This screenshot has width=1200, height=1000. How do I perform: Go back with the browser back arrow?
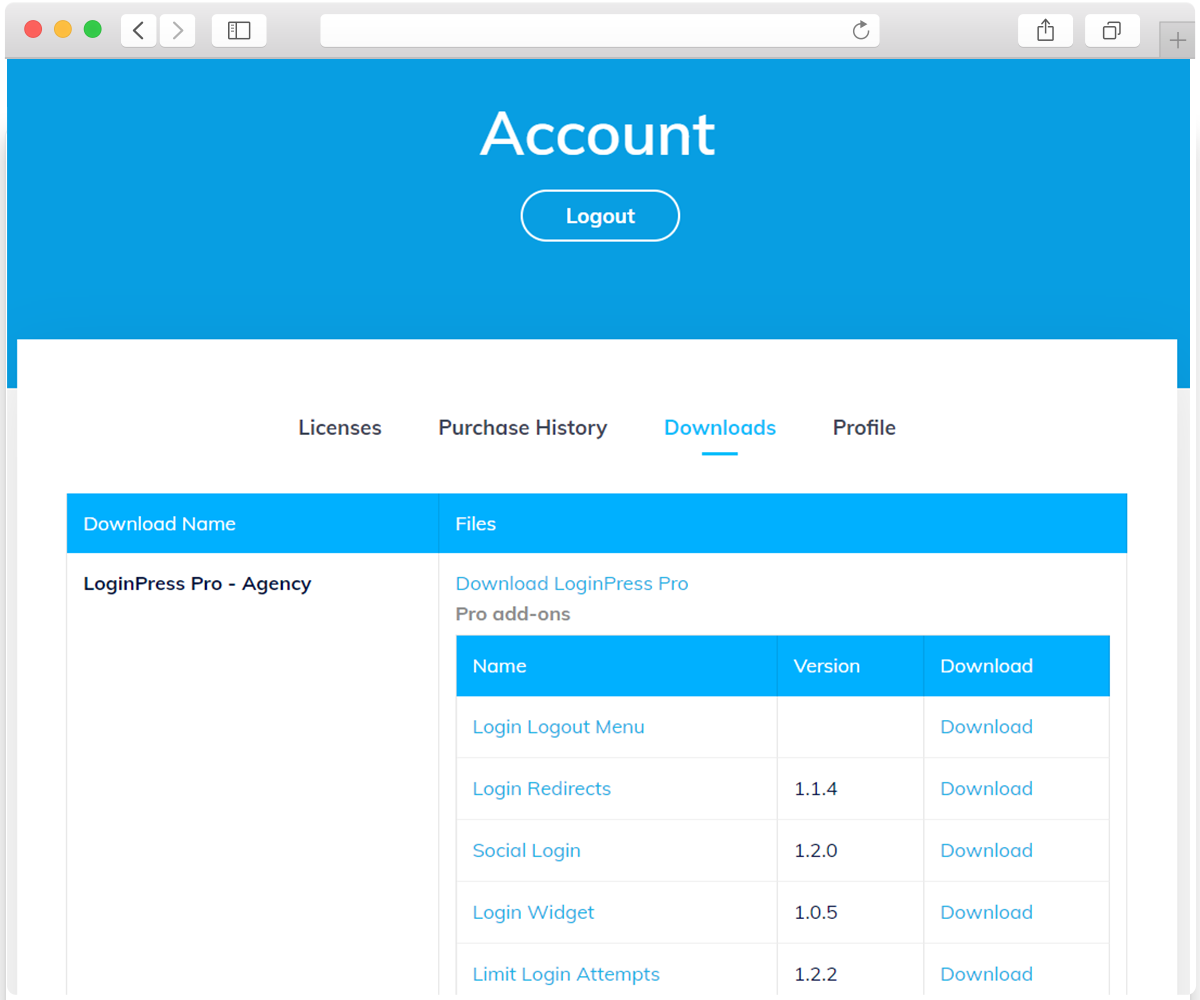[x=138, y=30]
